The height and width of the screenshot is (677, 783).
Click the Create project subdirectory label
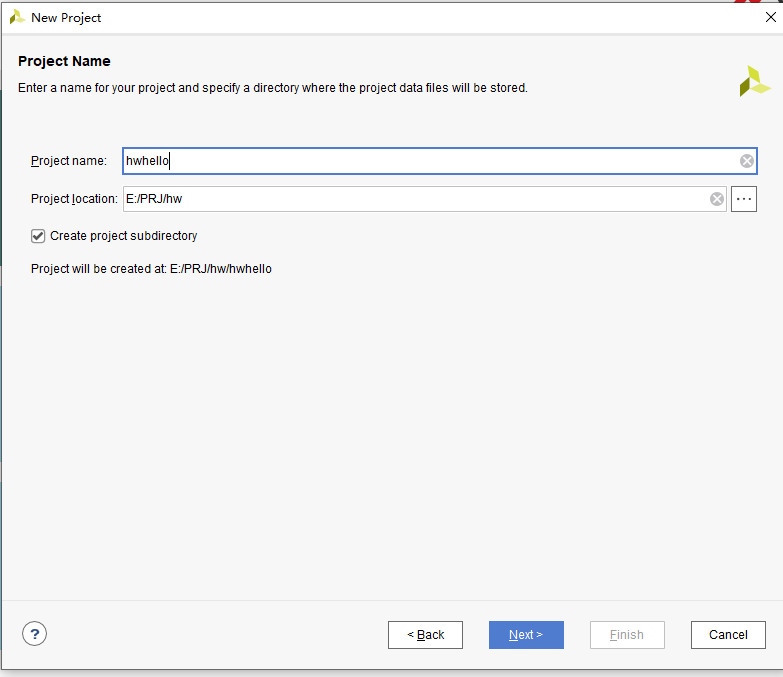(123, 236)
